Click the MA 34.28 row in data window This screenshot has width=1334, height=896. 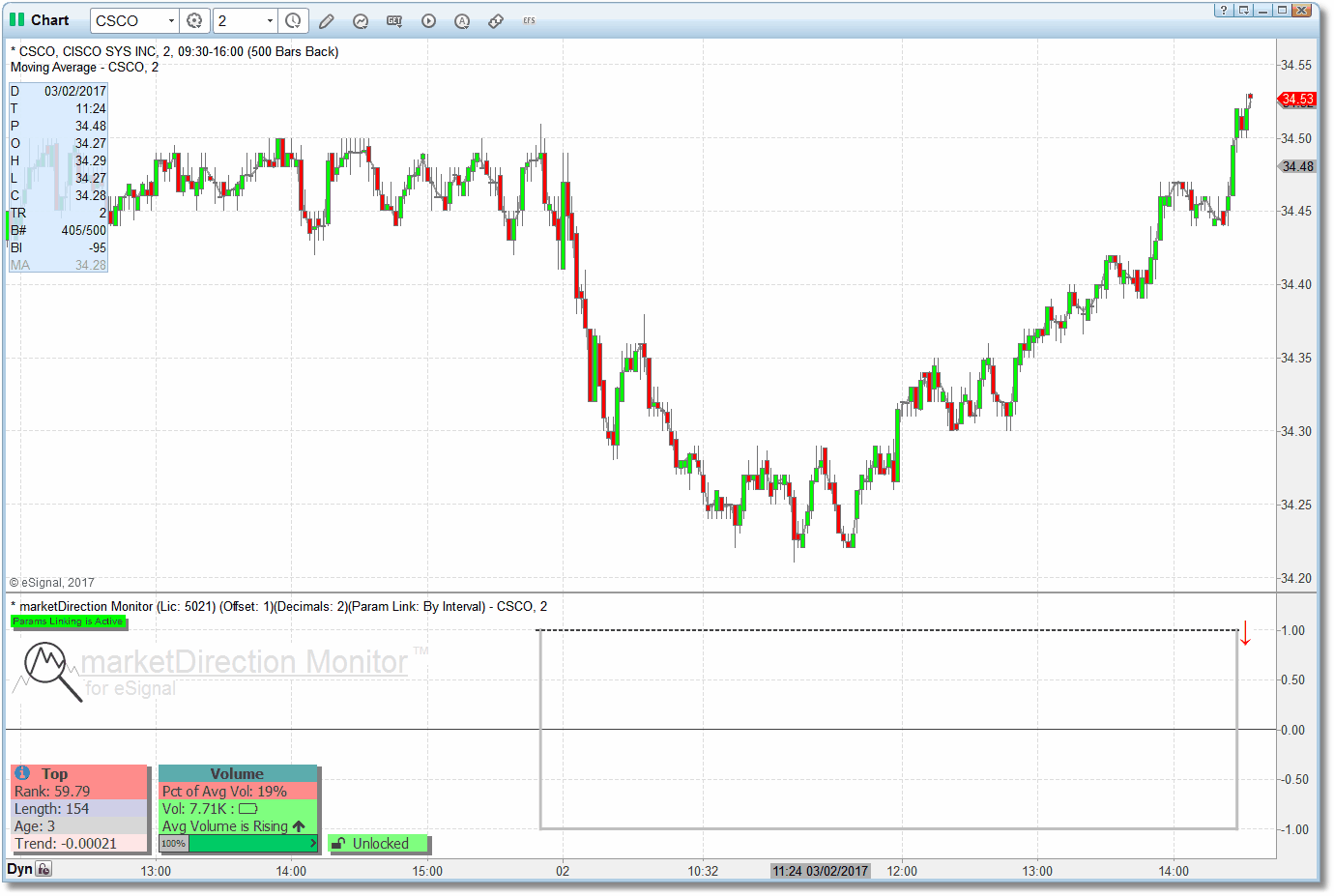pos(58,265)
